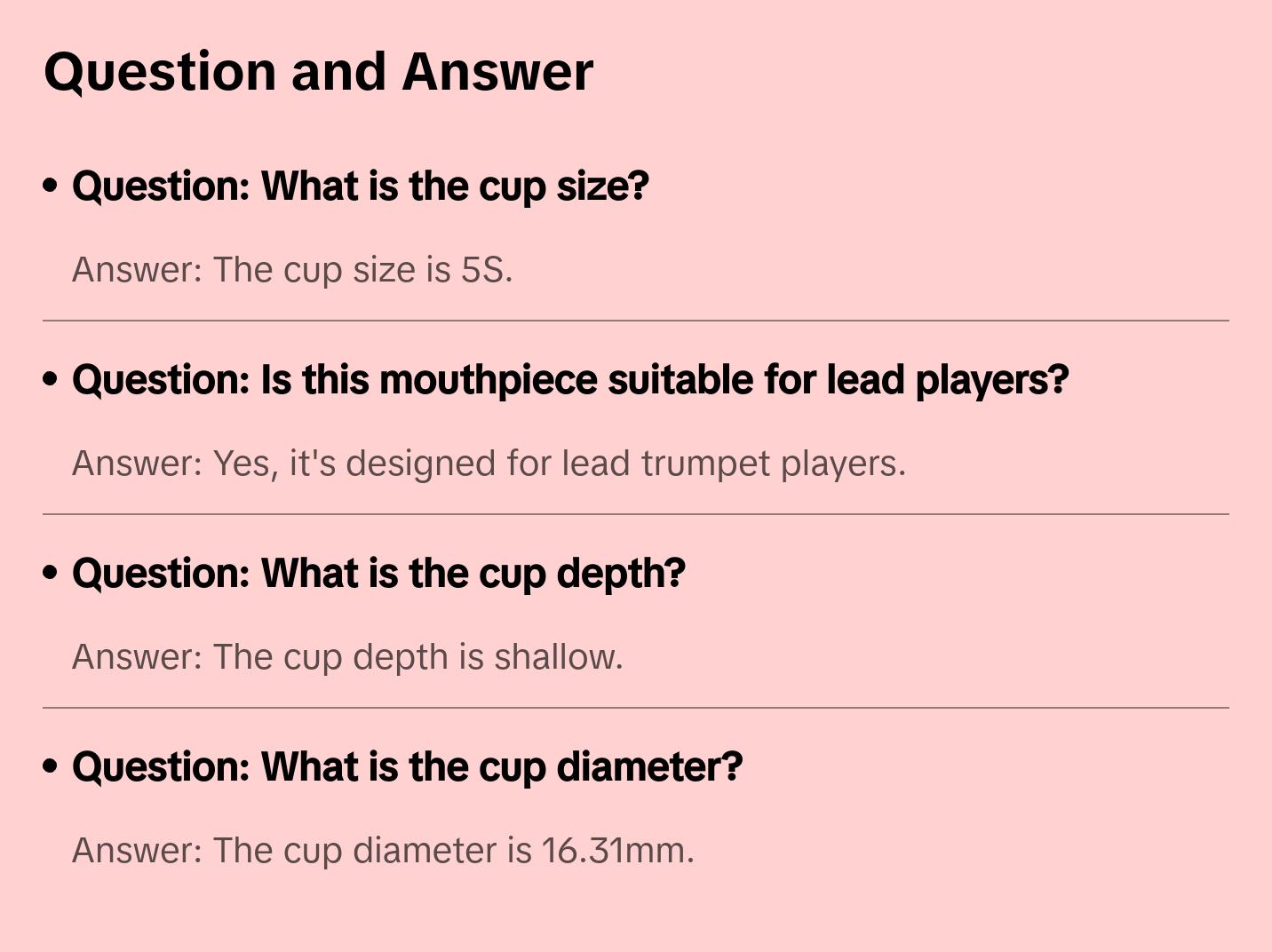Click the answer about lead trumpet players
The width and height of the screenshot is (1272, 952).
pyautogui.click(x=489, y=464)
